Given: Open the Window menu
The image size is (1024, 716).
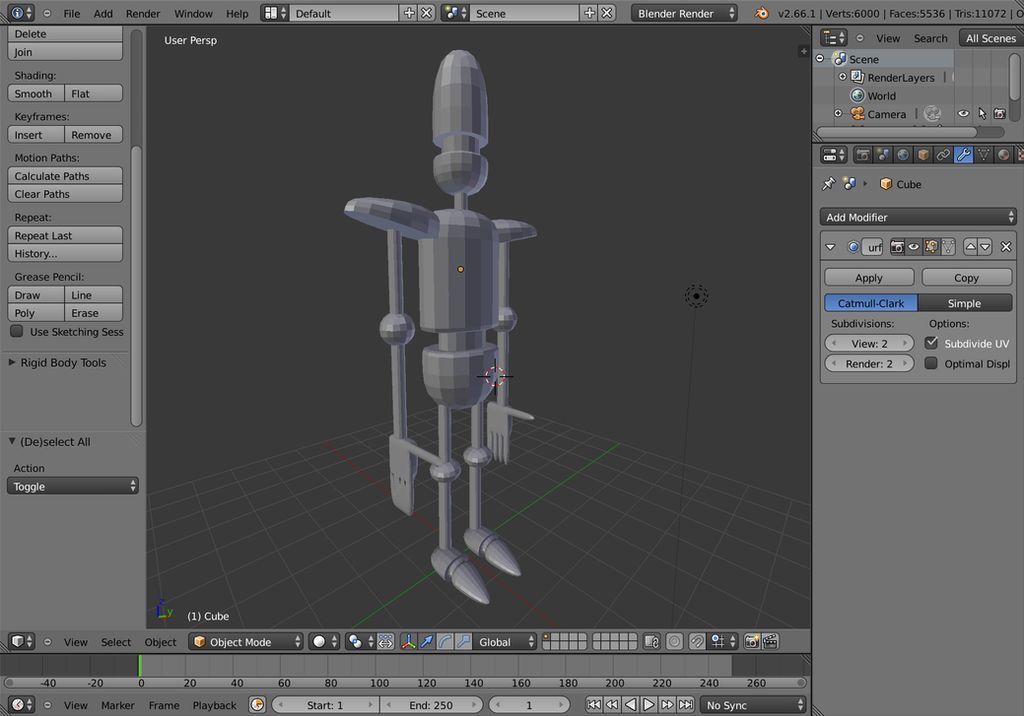Looking at the screenshot, I should (x=193, y=13).
